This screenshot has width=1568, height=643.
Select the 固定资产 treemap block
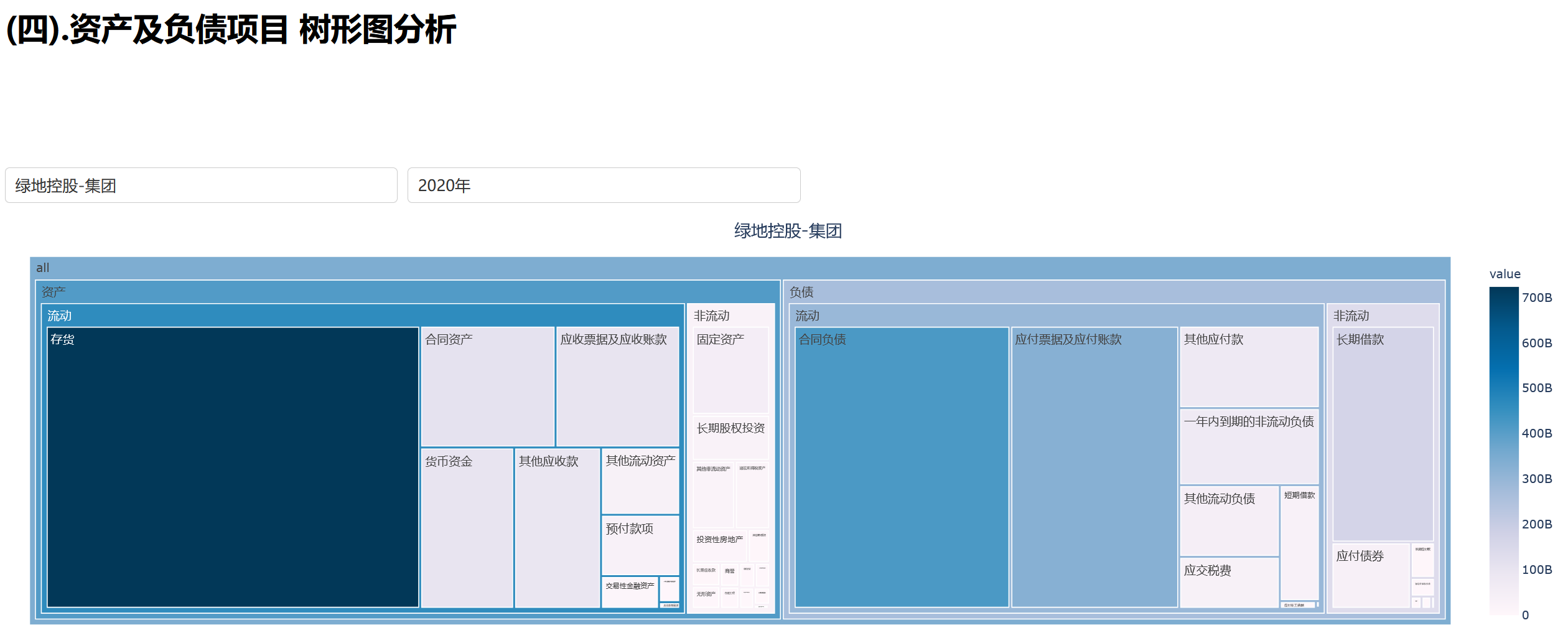[731, 370]
